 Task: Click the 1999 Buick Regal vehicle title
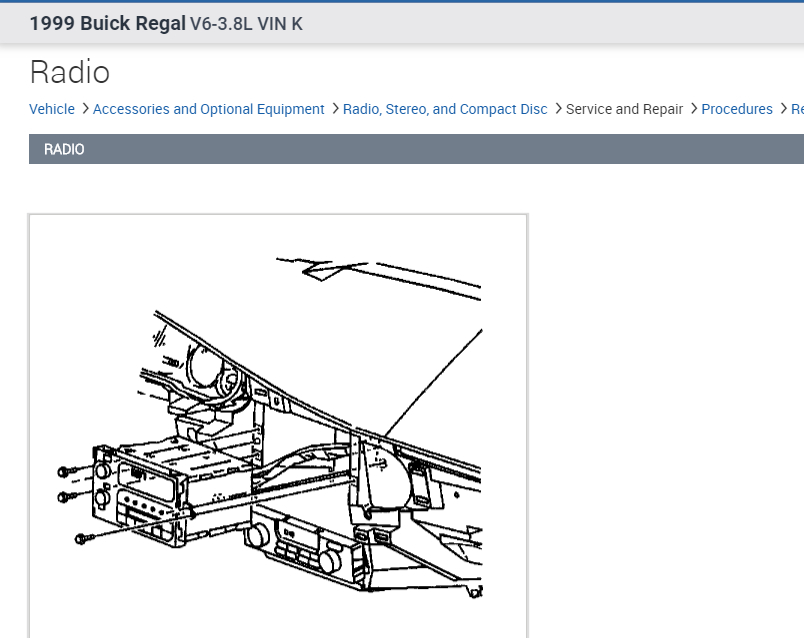pyautogui.click(x=108, y=24)
